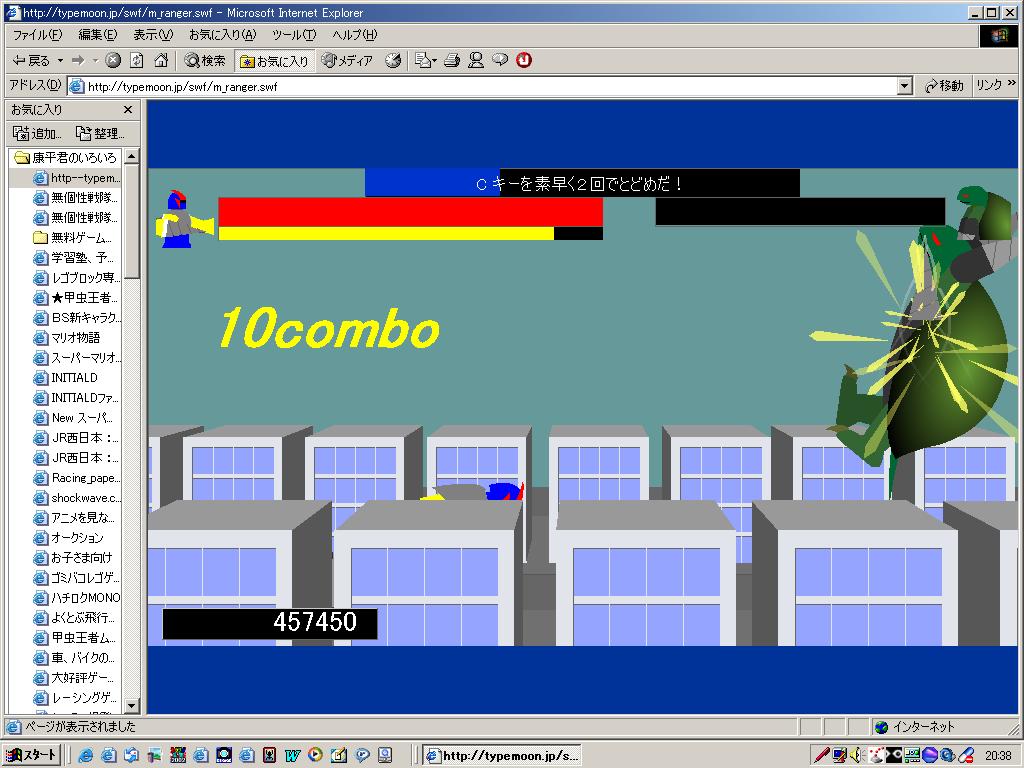Open the 表示(V) menu
Viewport: 1024px width, 768px height.
pos(153,35)
